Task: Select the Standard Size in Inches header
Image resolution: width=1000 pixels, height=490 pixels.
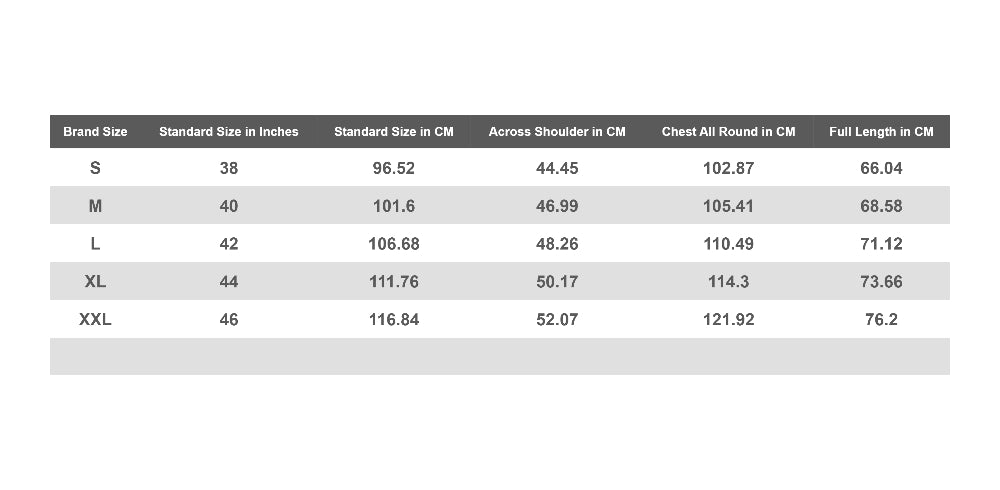Action: coord(228,131)
